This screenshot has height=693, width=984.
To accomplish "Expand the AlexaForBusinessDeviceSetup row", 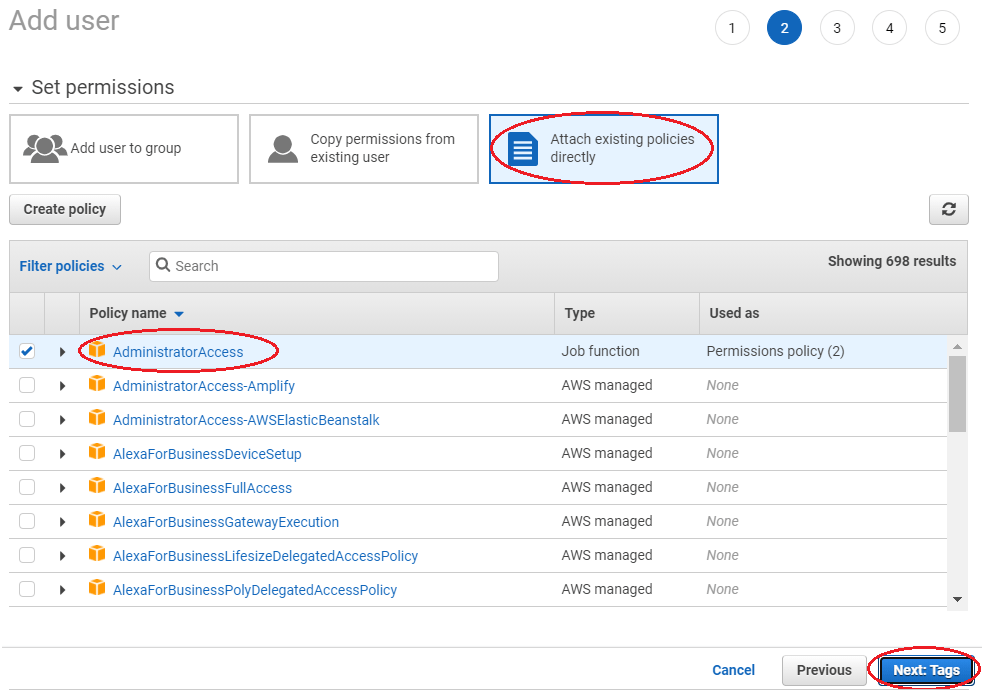I will [62, 454].
